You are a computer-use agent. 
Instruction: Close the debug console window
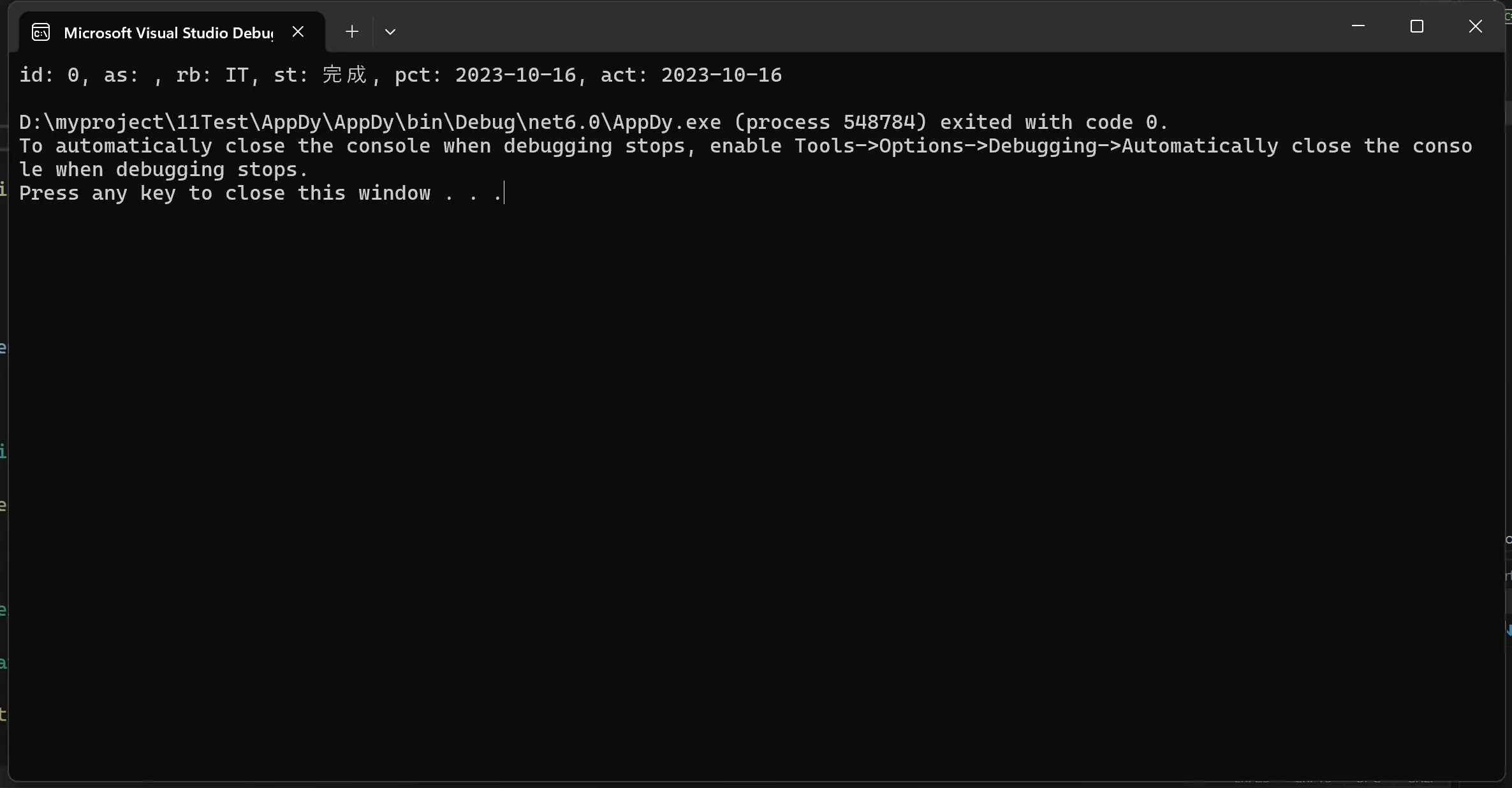pos(1475,27)
